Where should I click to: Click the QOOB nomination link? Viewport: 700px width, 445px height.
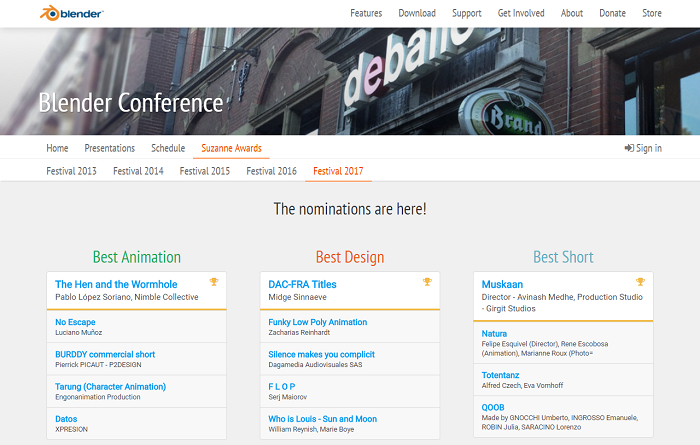494,407
